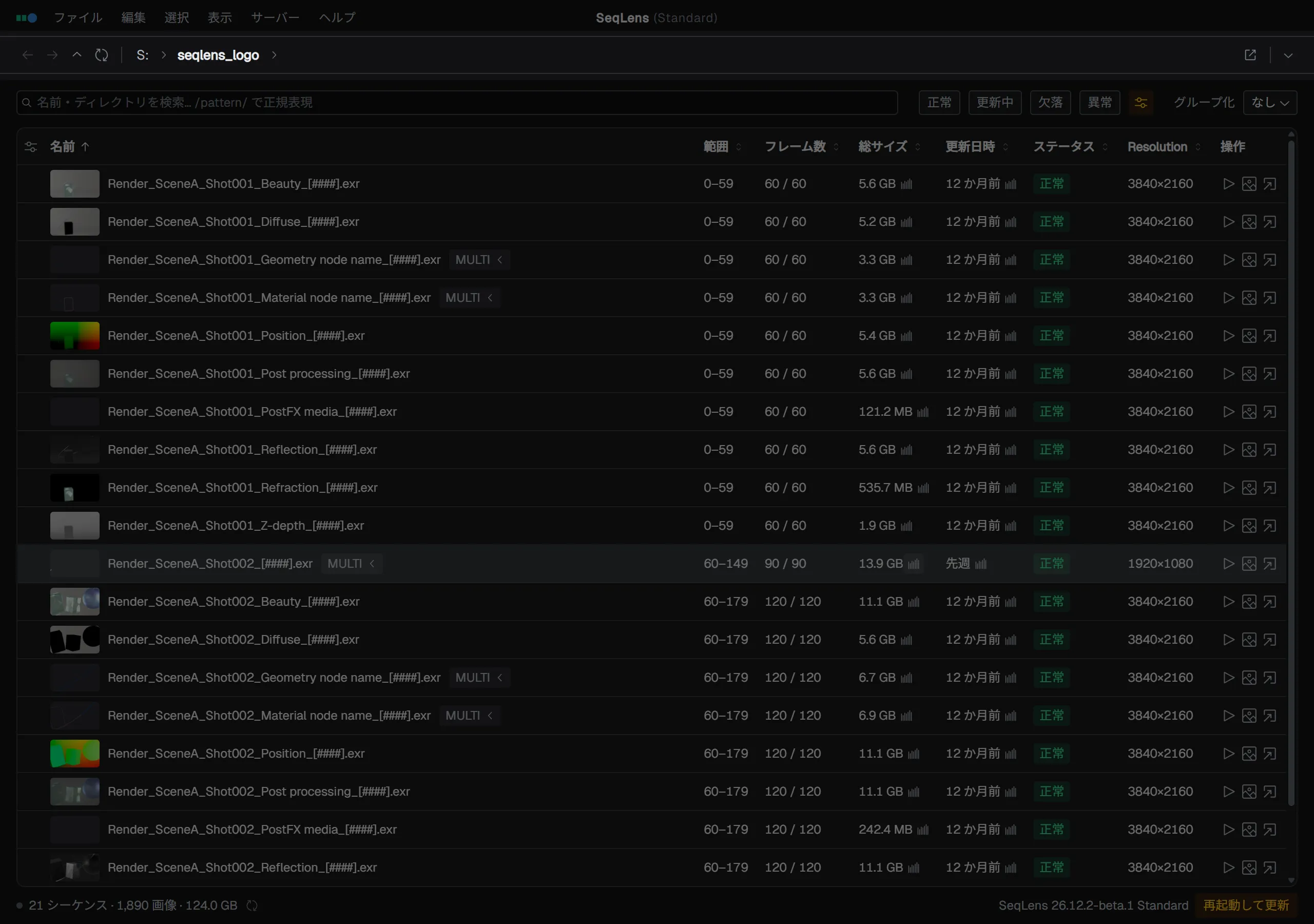The width and height of the screenshot is (1314, 924).
Task: Go back with the left arrow navigation icon
Action: (x=28, y=55)
